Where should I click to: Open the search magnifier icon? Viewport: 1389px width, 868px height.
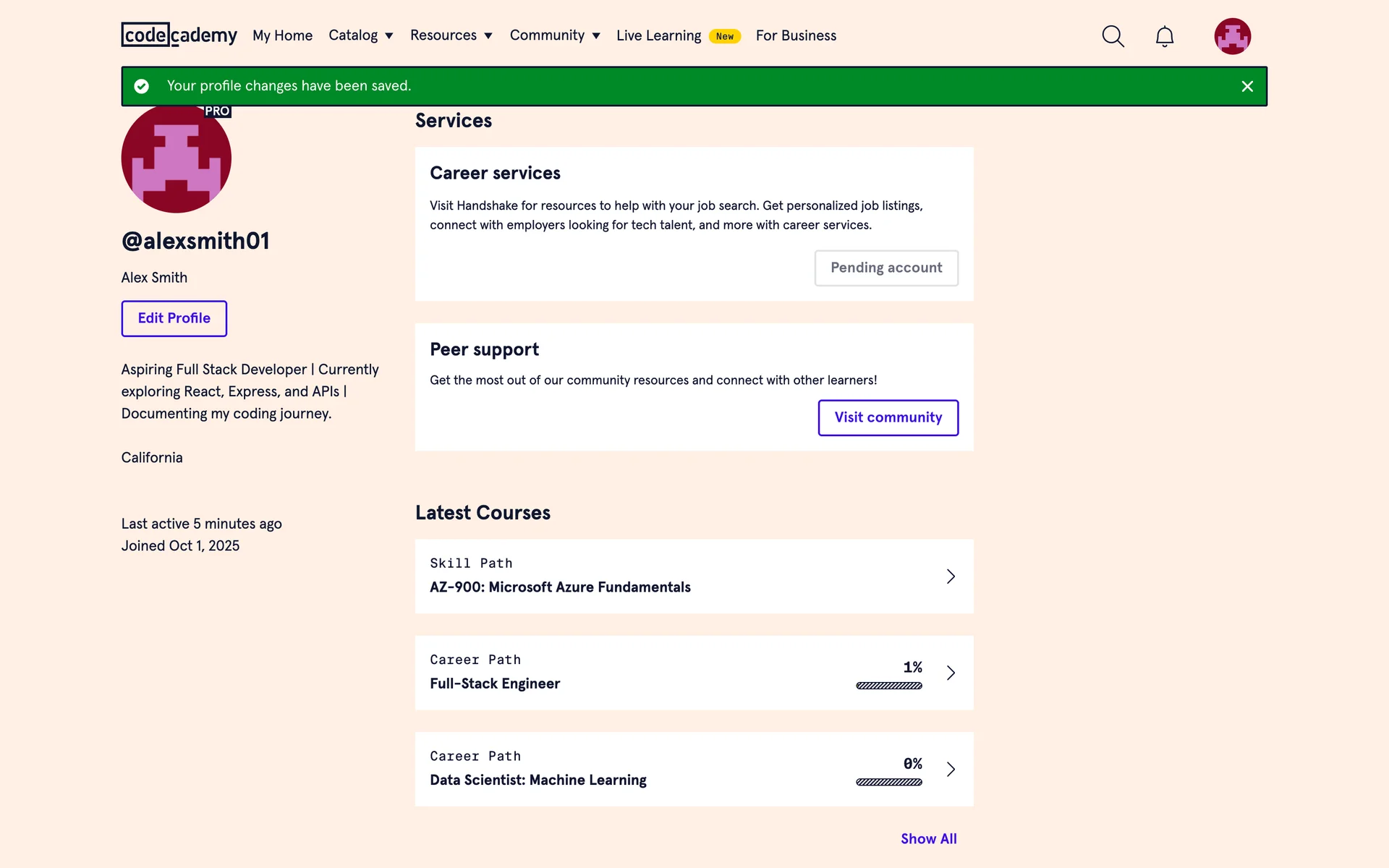coord(1113,36)
